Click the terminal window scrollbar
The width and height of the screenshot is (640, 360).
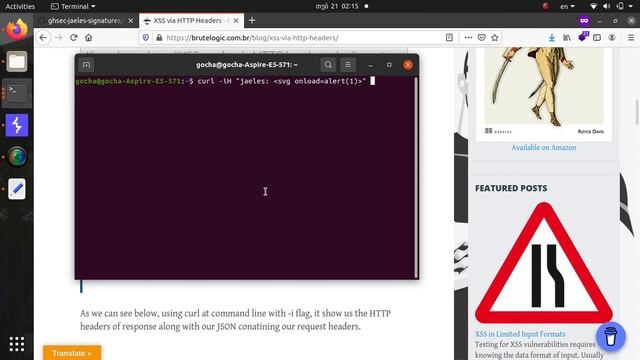pyautogui.click(x=416, y=178)
